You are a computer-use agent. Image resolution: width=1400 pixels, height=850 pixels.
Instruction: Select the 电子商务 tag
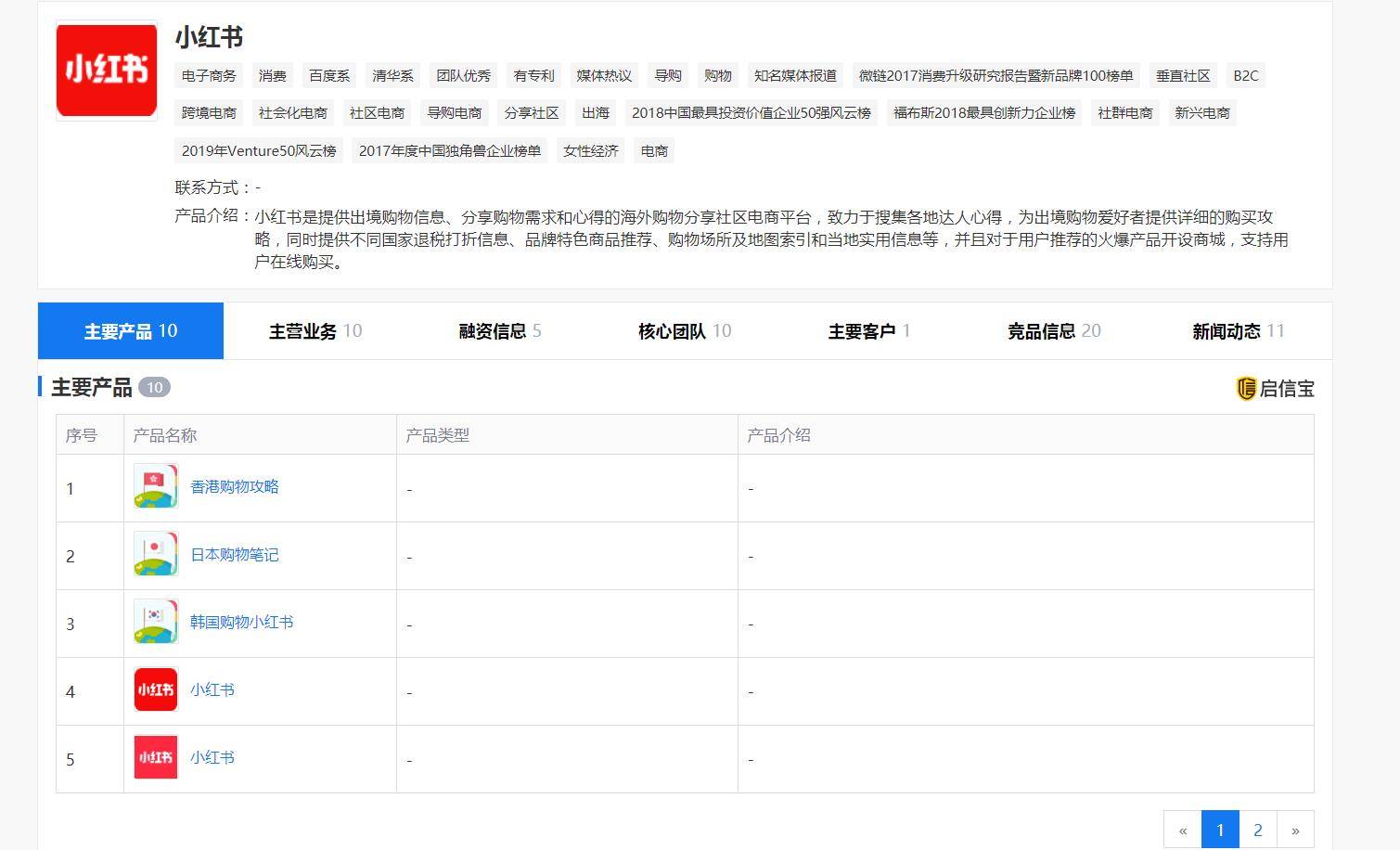pyautogui.click(x=209, y=76)
